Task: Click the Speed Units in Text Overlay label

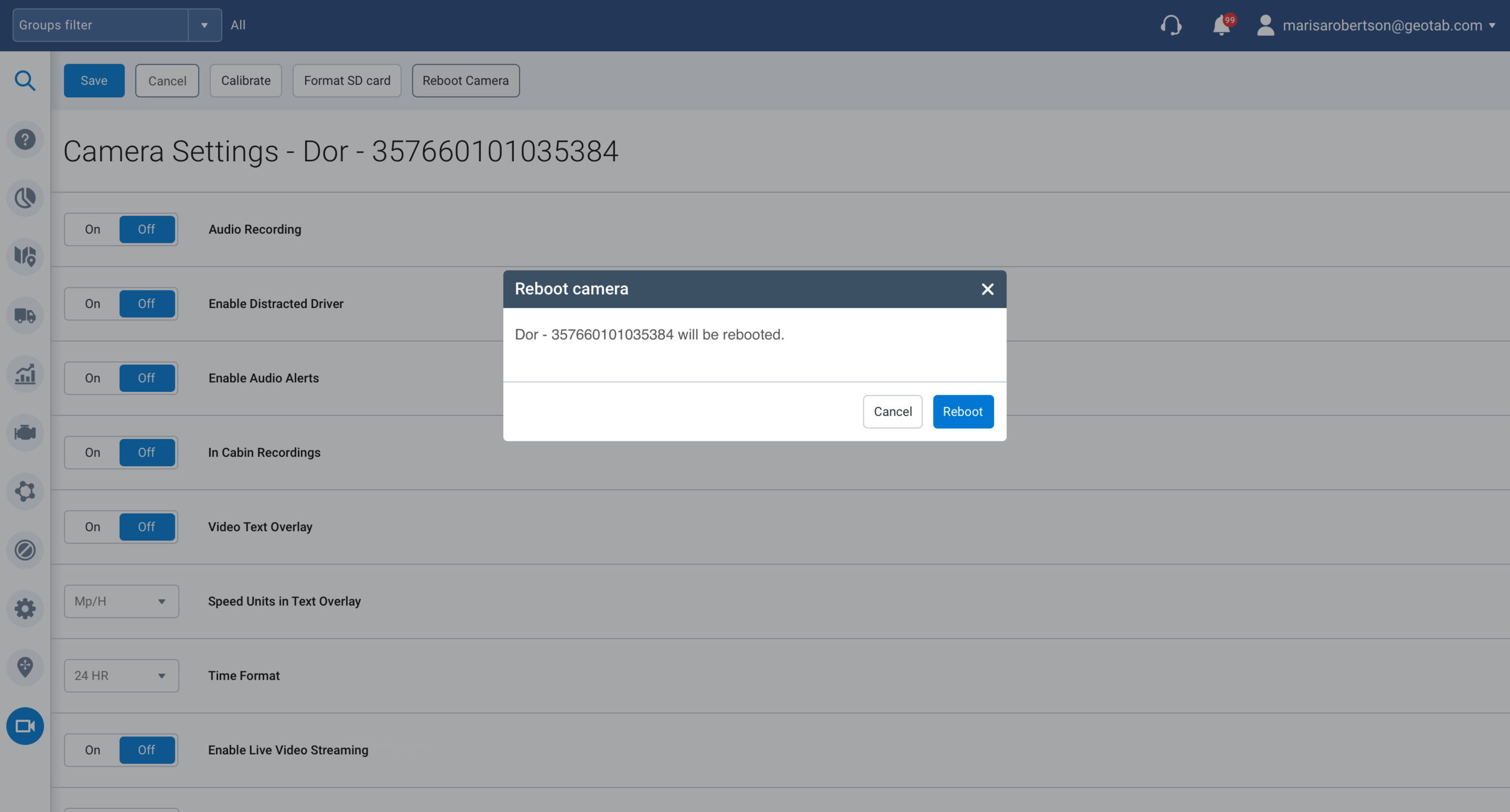Action: click(284, 601)
